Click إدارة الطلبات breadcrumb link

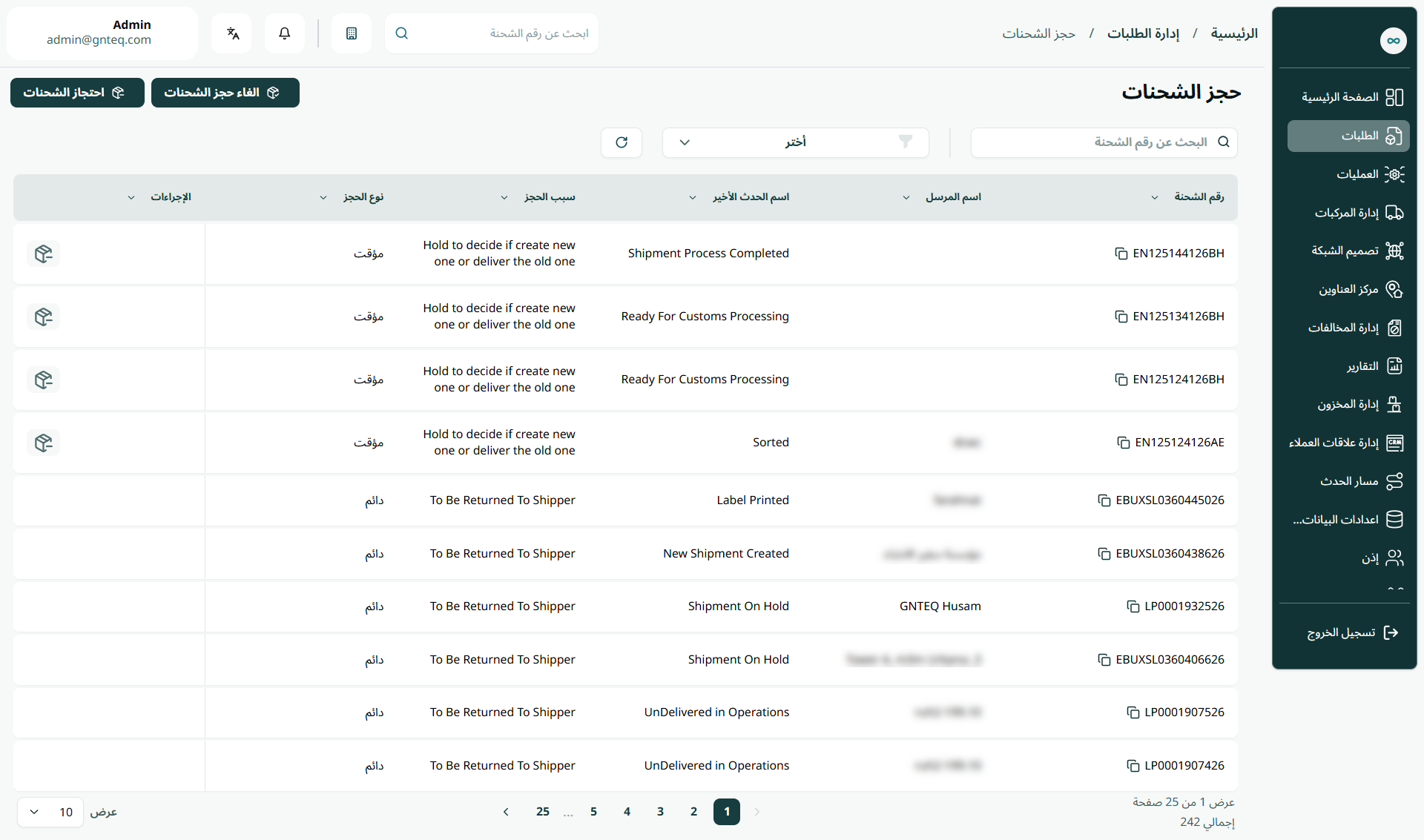1143,33
